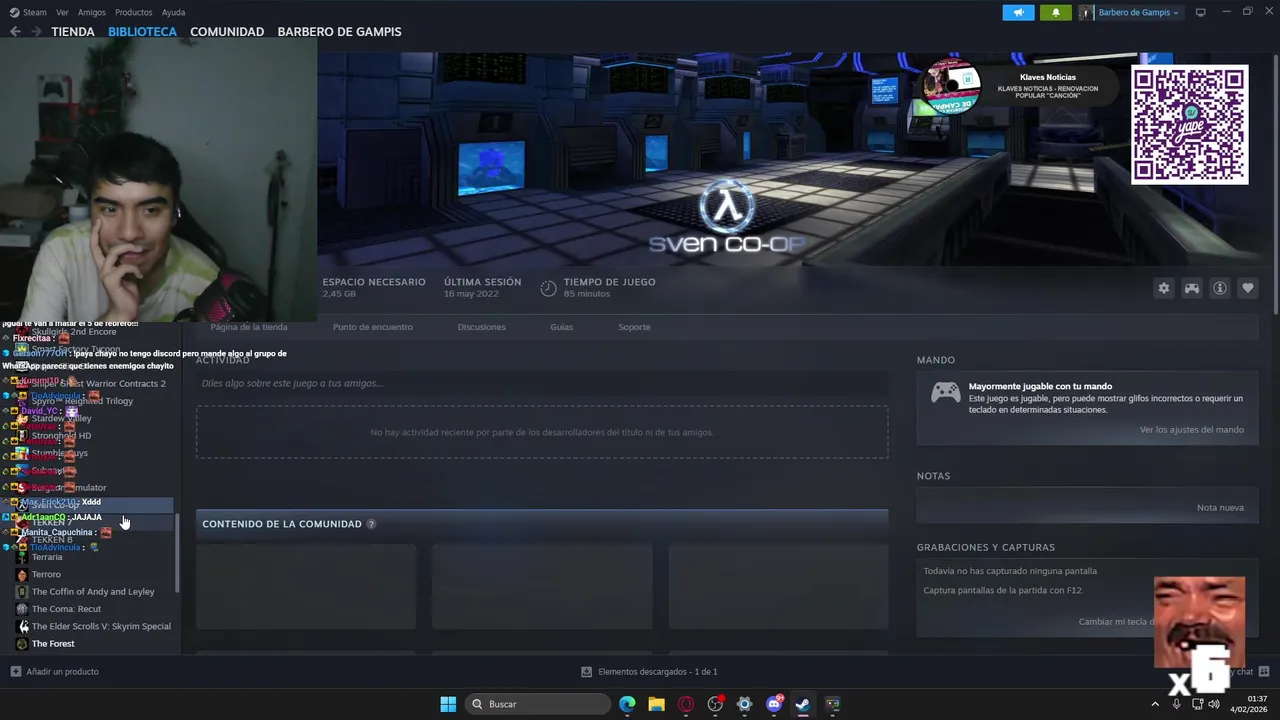
Task: Open the system tray volume icon
Action: pos(1213,704)
